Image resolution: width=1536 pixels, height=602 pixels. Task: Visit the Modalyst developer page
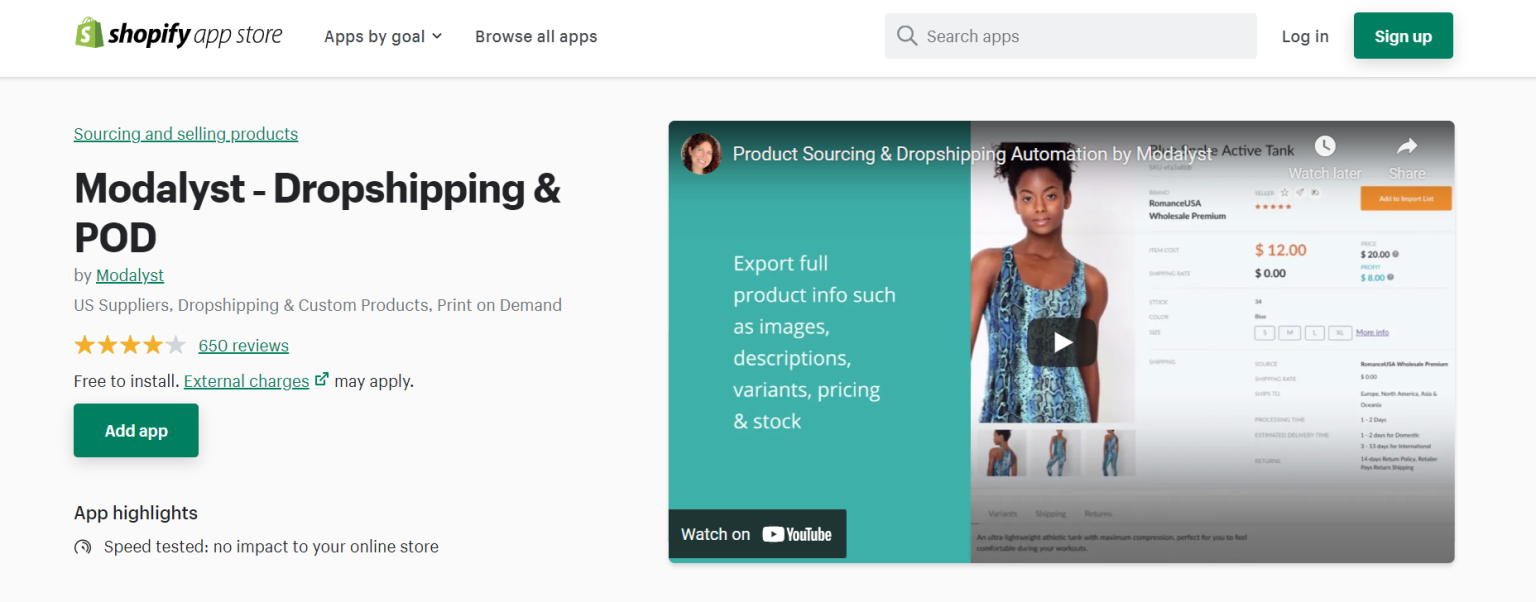click(129, 275)
